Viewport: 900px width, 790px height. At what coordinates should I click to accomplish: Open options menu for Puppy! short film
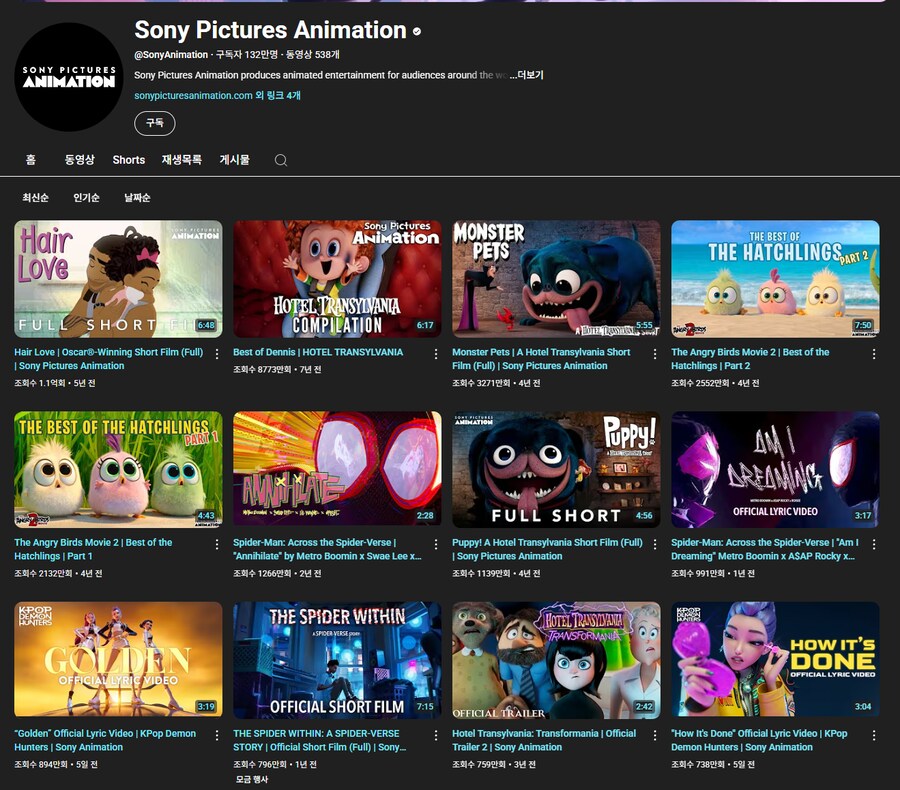pyautogui.click(x=655, y=544)
